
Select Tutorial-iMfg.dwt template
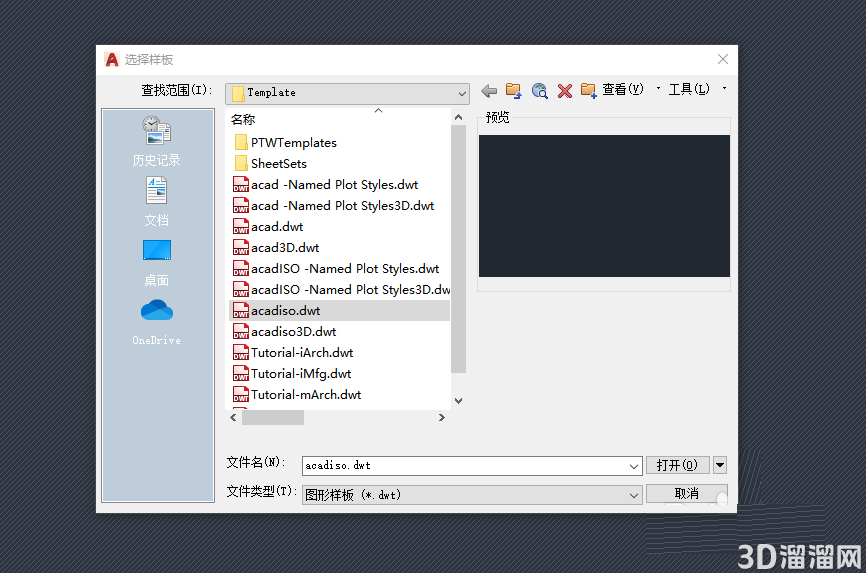301,374
